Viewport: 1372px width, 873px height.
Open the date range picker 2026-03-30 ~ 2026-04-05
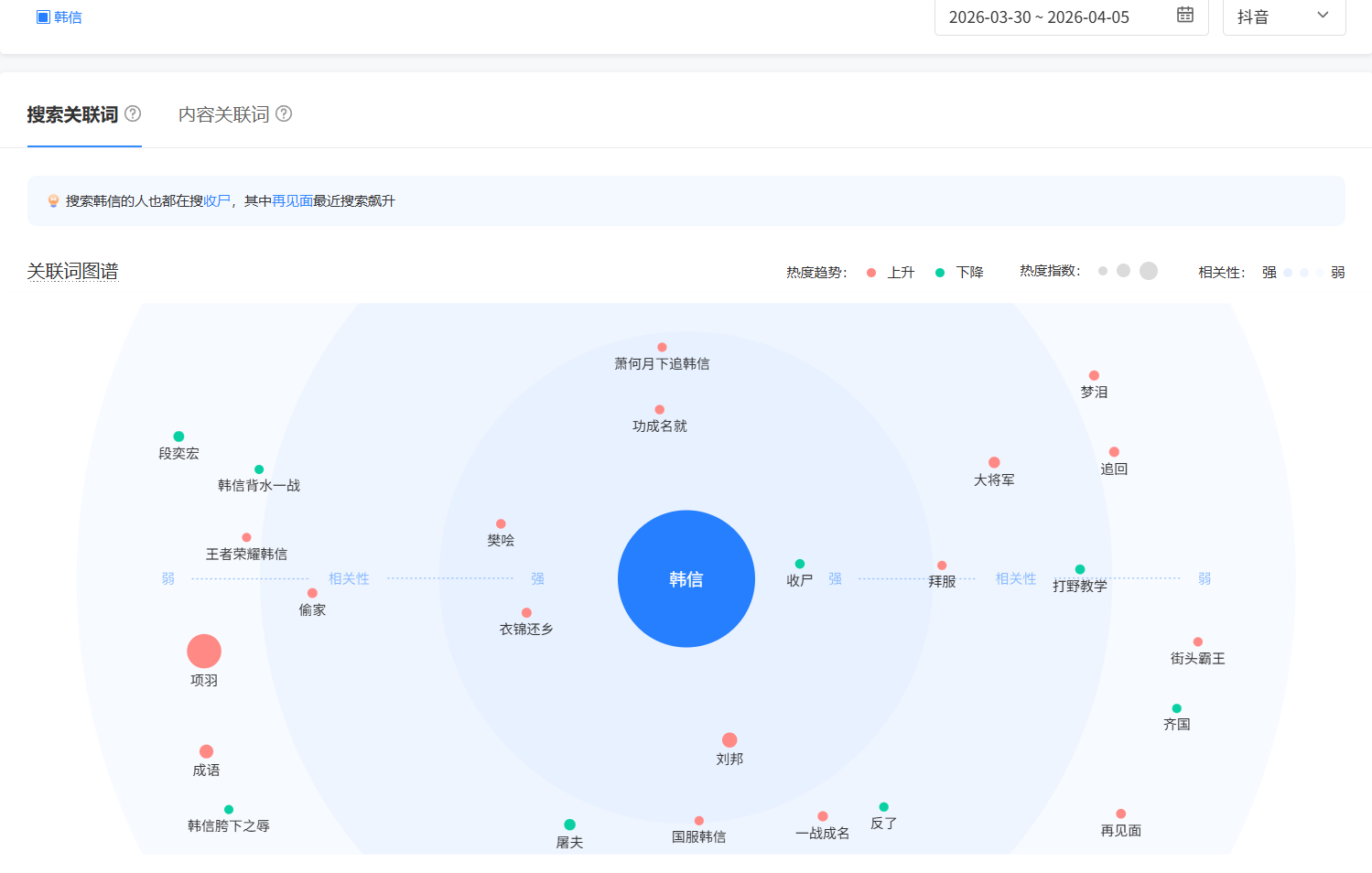[1072, 16]
